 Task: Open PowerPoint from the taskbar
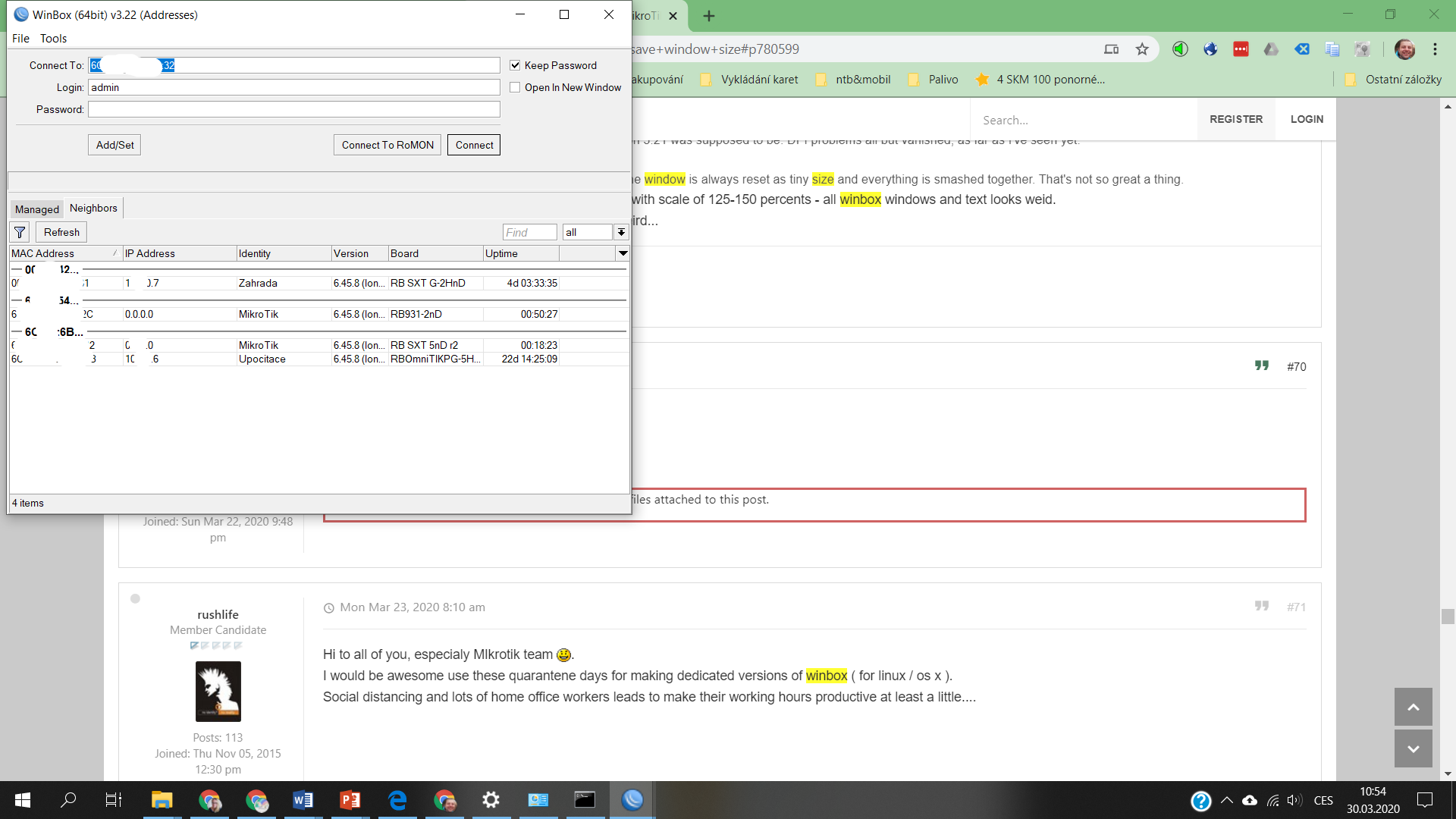click(350, 800)
